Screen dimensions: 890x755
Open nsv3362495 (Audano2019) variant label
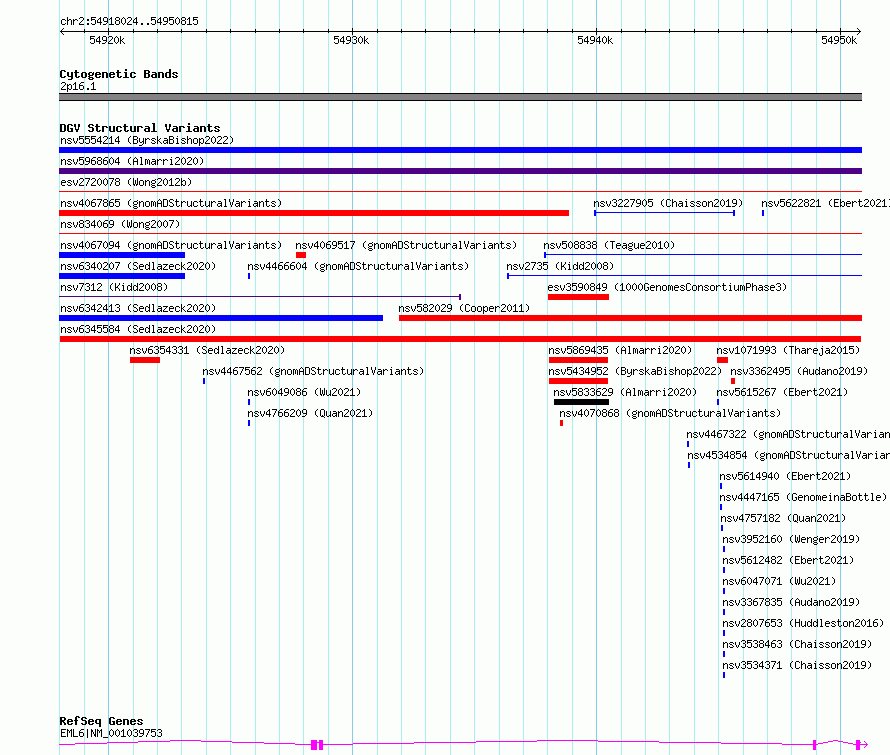(x=799, y=371)
